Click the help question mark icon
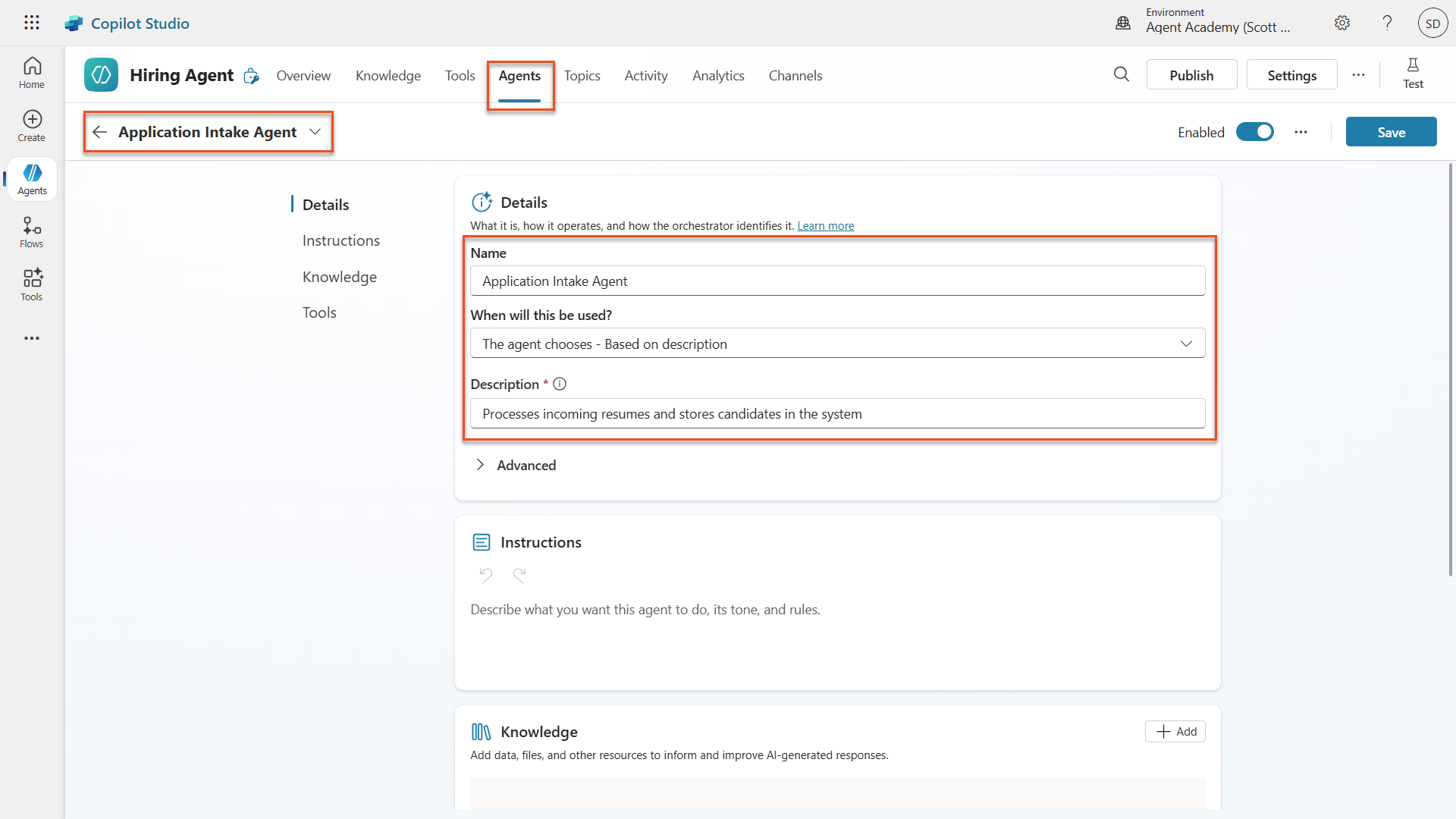 tap(1387, 23)
